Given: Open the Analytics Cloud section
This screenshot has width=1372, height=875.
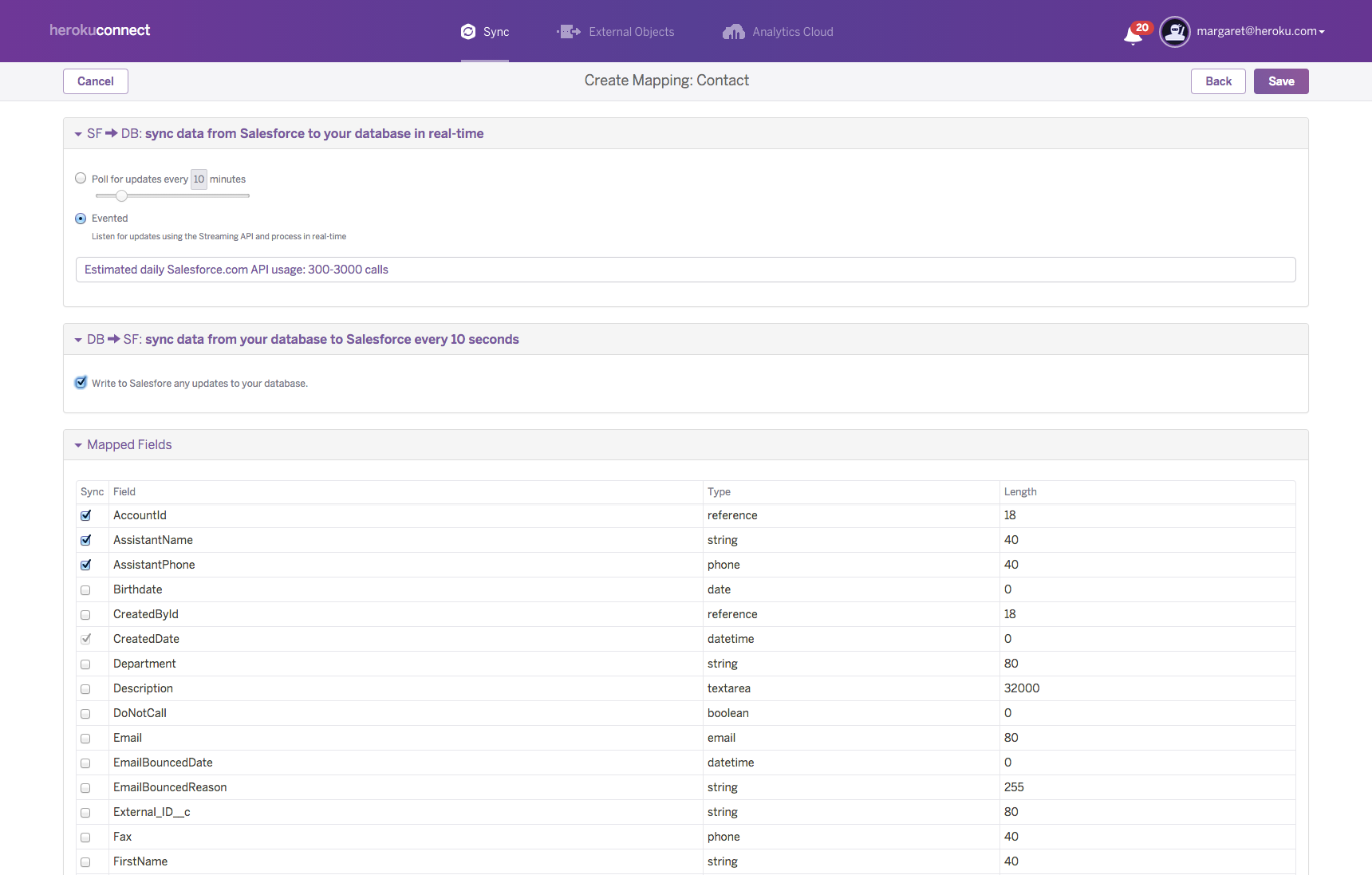Looking at the screenshot, I should click(733, 31).
